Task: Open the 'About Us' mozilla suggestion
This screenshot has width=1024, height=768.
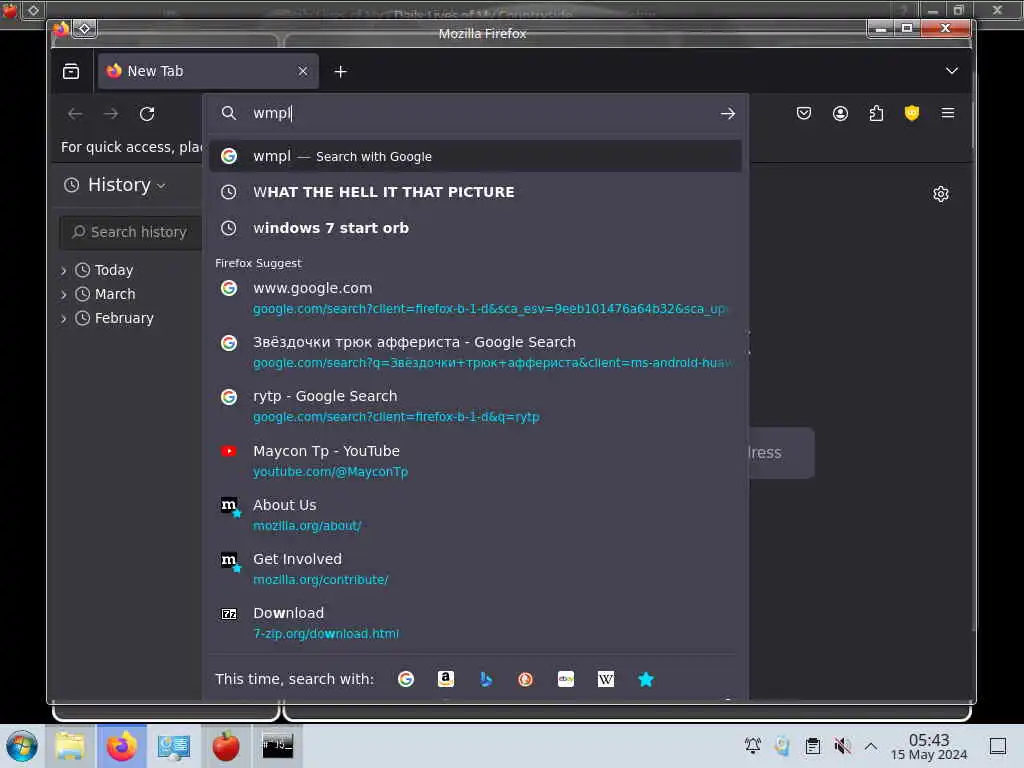Action: click(x=475, y=515)
